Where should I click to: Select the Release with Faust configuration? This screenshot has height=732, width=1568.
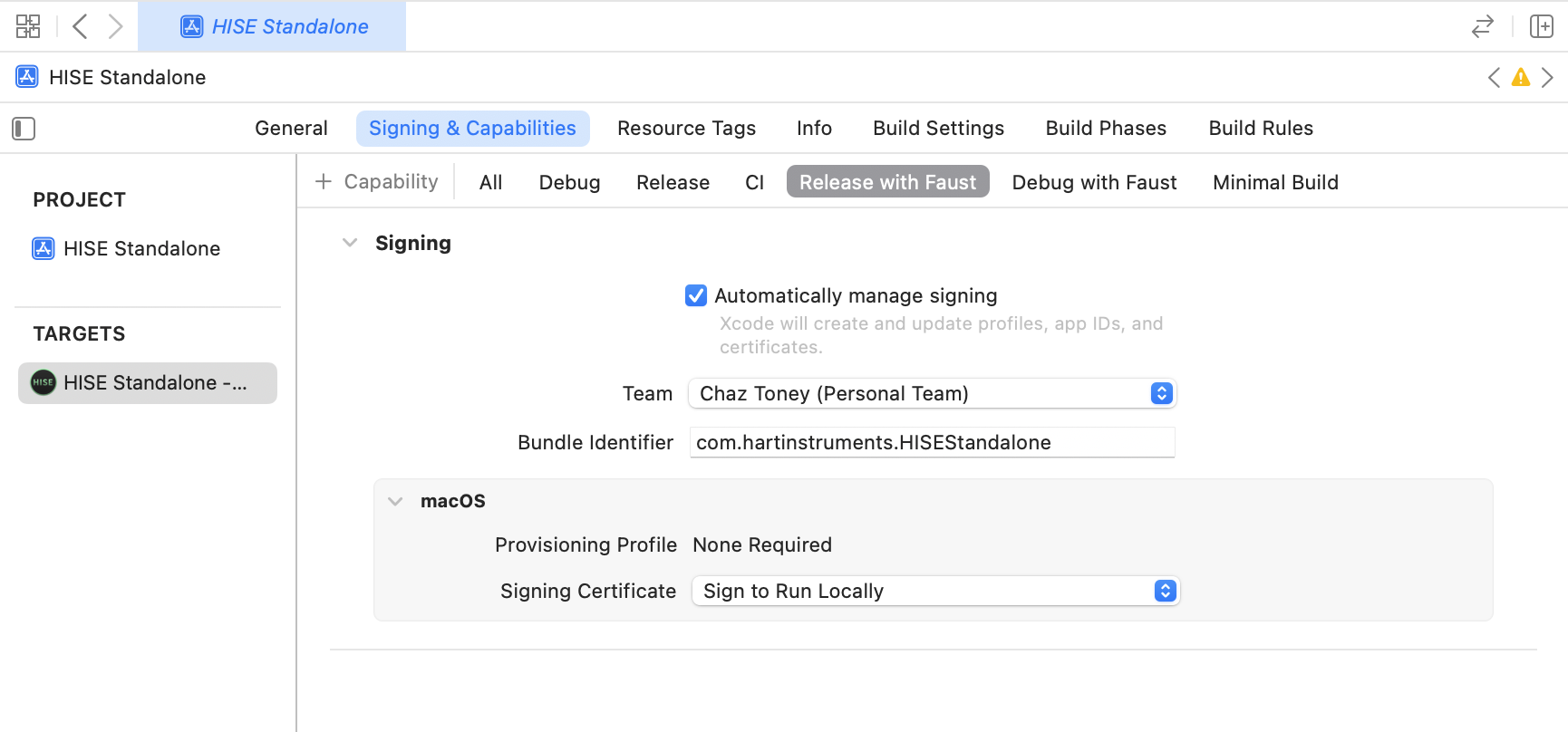coord(887,182)
